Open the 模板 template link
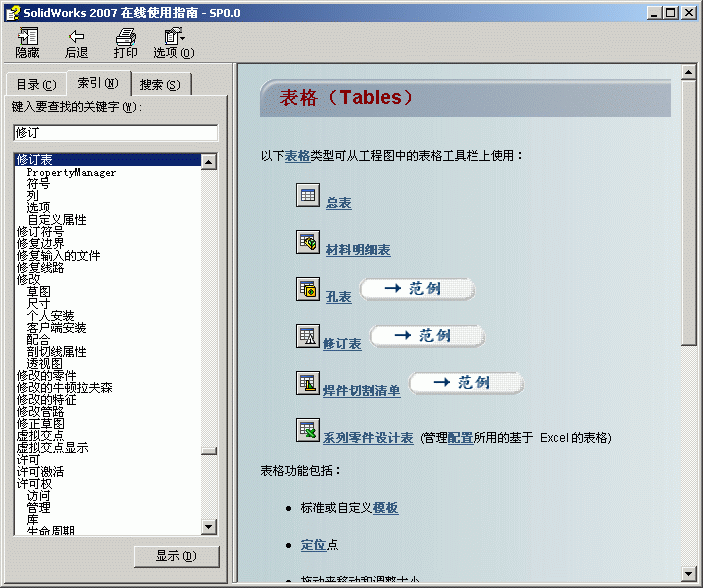Image resolution: width=703 pixels, height=588 pixels. click(x=385, y=508)
